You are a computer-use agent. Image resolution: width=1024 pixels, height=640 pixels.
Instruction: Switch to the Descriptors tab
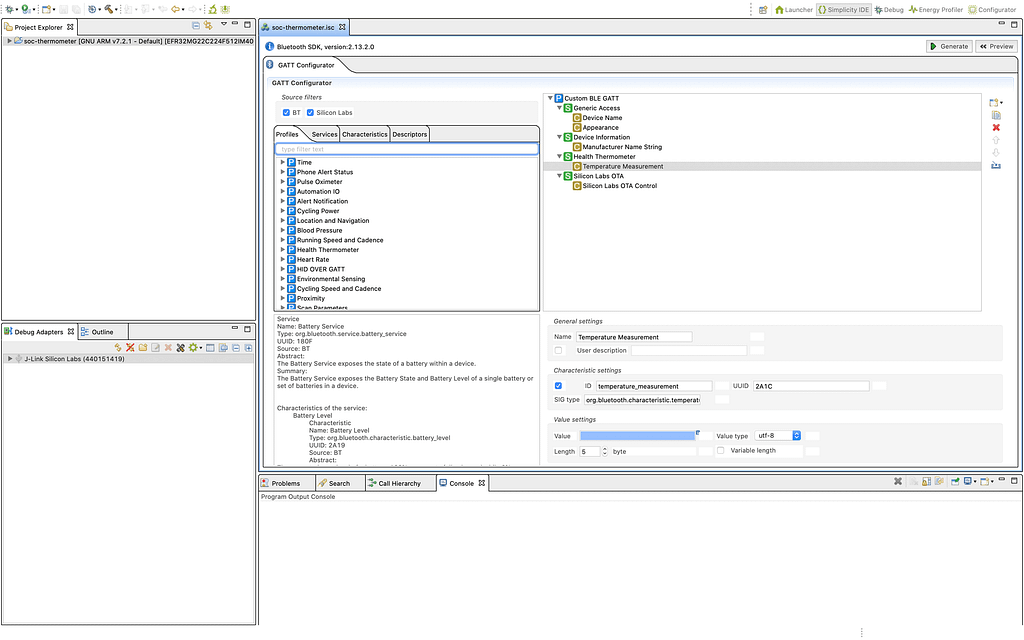pyautogui.click(x=409, y=134)
